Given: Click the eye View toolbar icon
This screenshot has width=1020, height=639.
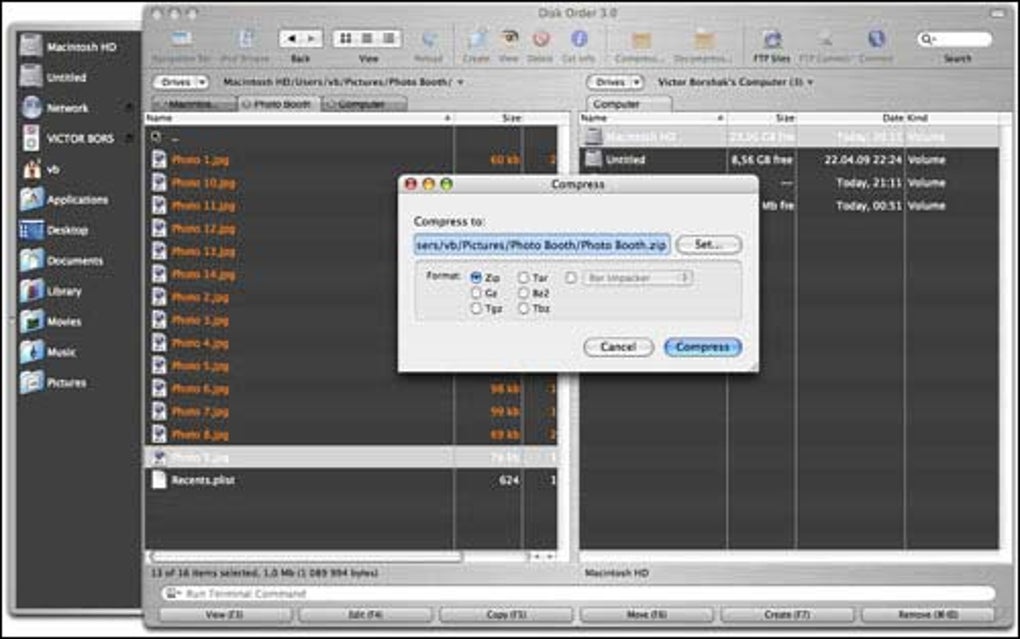Looking at the screenshot, I should click(509, 39).
